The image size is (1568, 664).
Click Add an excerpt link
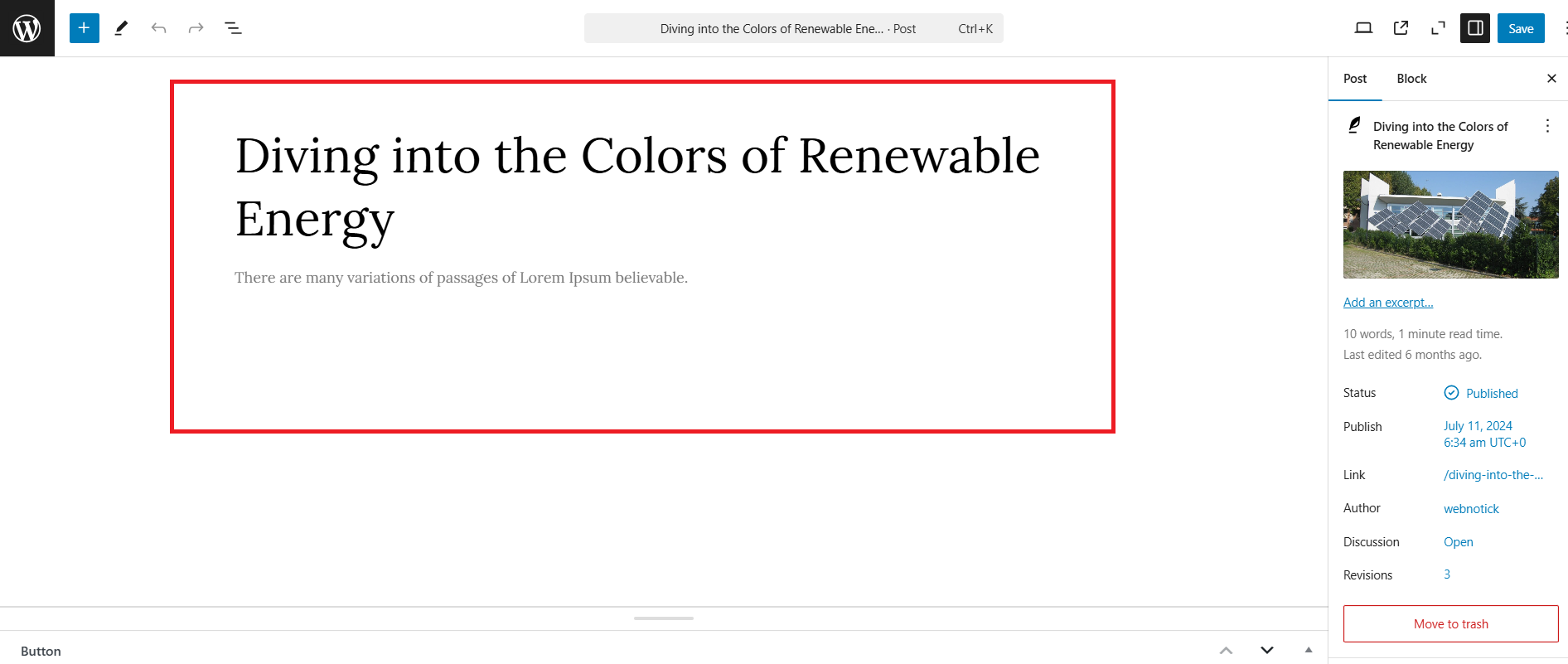1388,303
